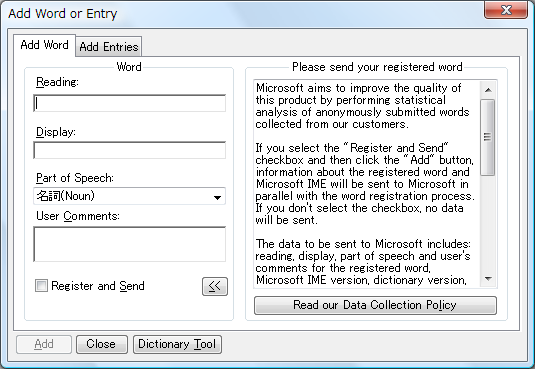Screen dimensions: 535x369
Task: Switch to the Add Entries tab
Action: (x=109, y=46)
